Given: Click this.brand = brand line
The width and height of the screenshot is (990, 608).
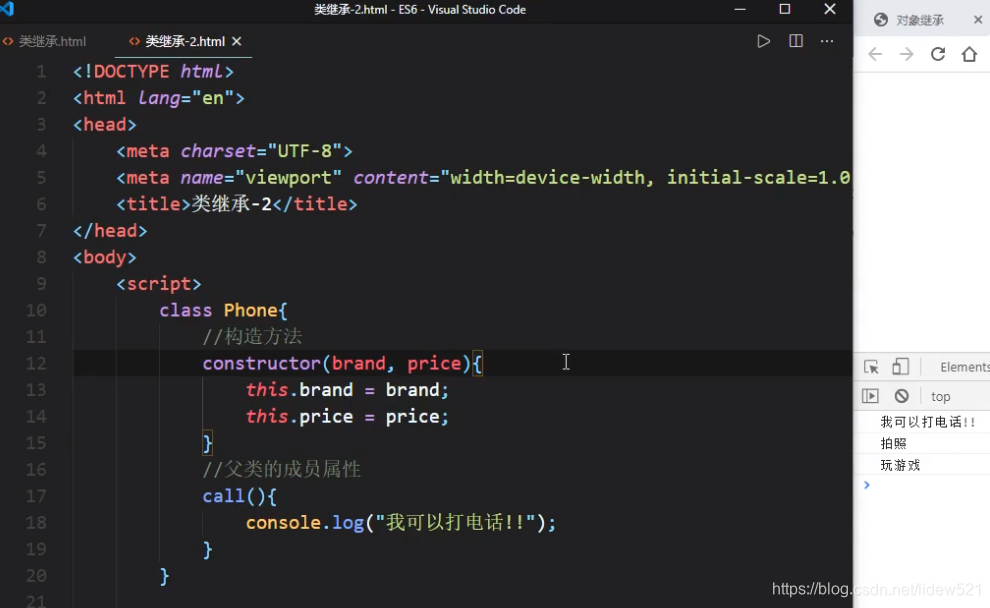Looking at the screenshot, I should pos(347,390).
